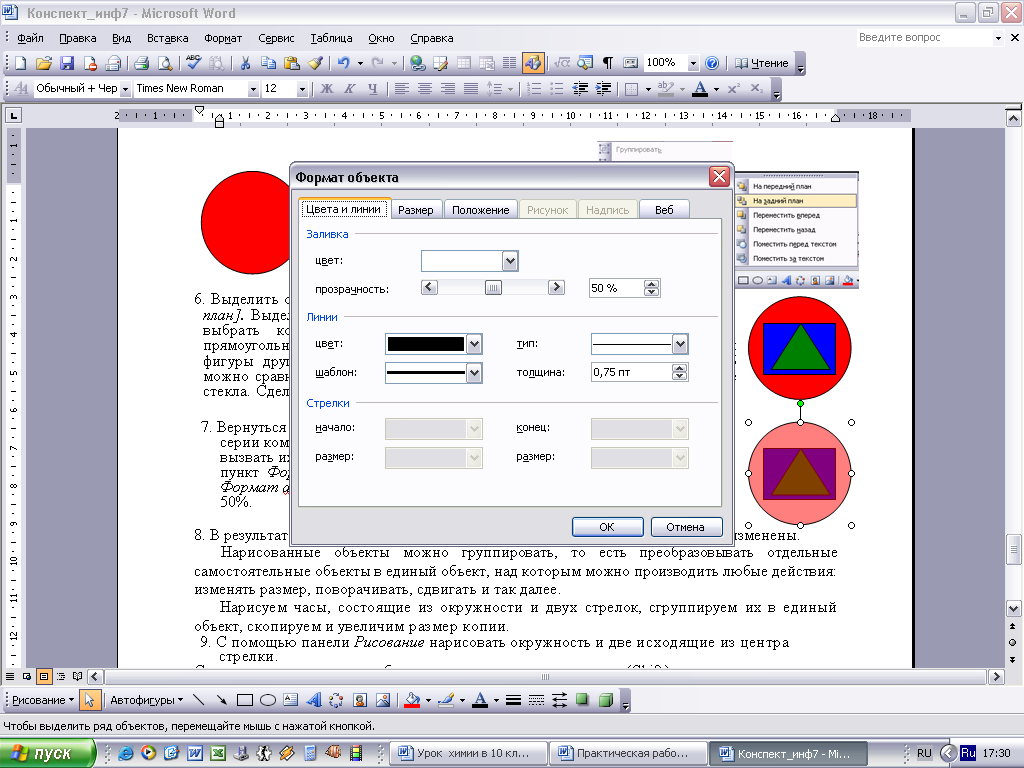Click the Cut scissors icon
Image resolution: width=1024 pixels, height=768 pixels.
246,63
